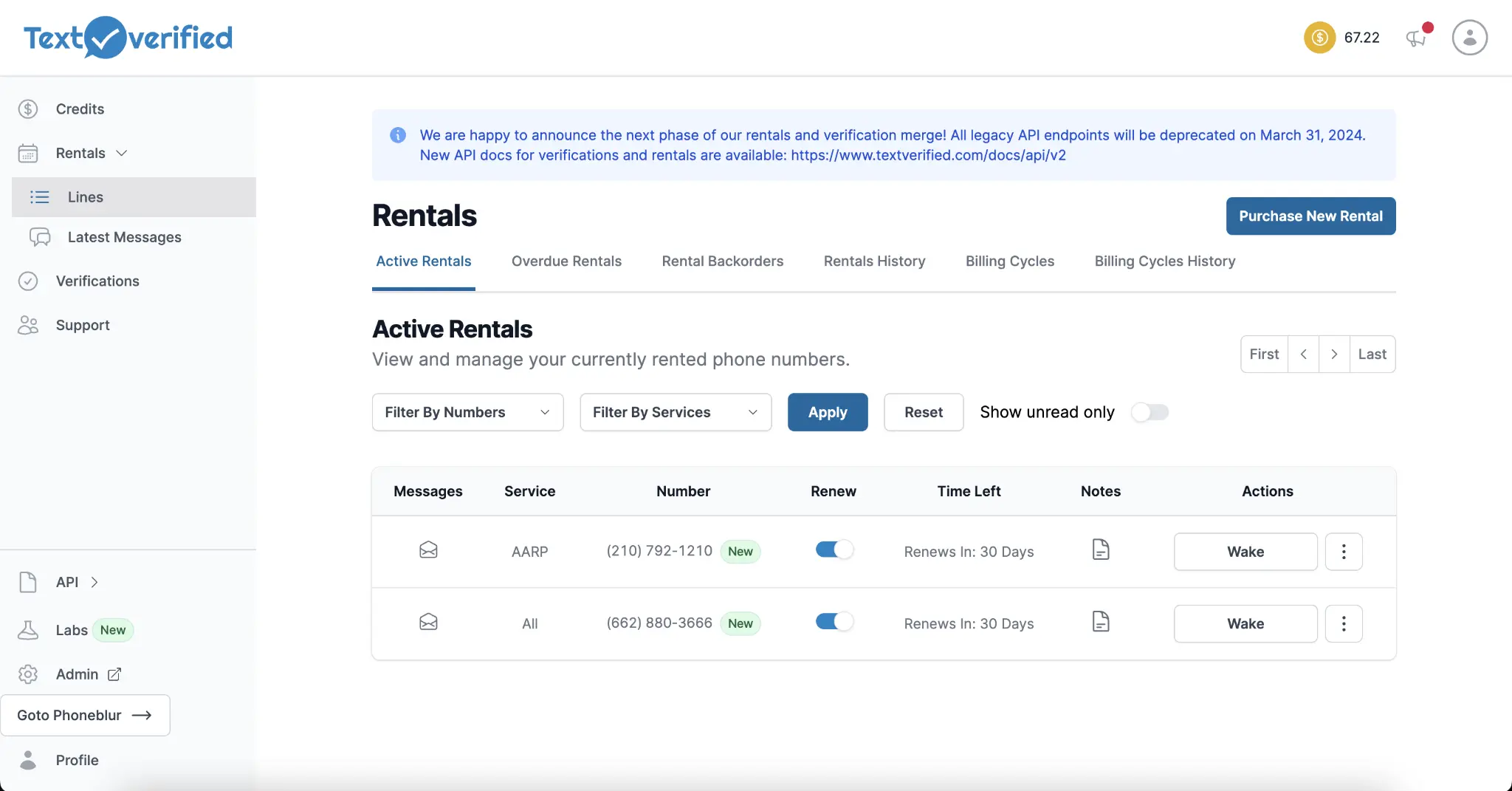This screenshot has height=791, width=1512.
Task: Open the gold credits coin icon
Action: 1319,38
